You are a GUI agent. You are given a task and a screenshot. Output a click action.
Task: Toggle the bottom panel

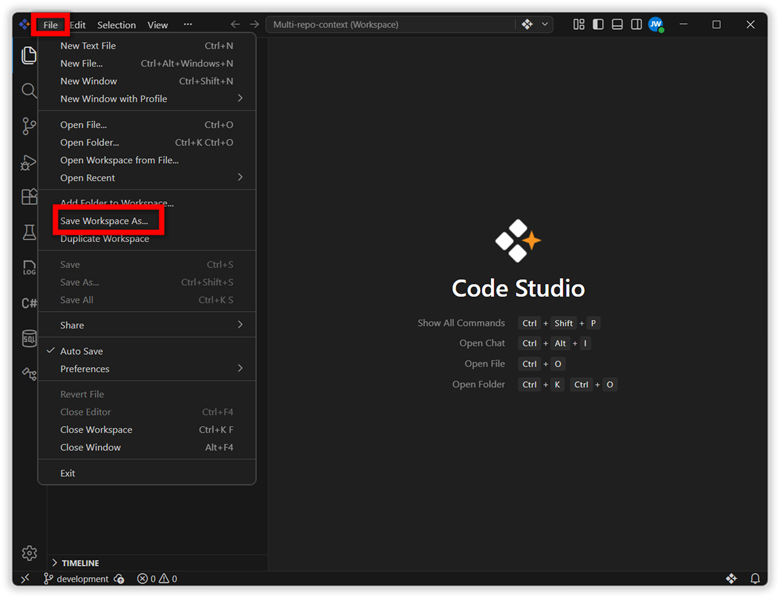tap(617, 24)
